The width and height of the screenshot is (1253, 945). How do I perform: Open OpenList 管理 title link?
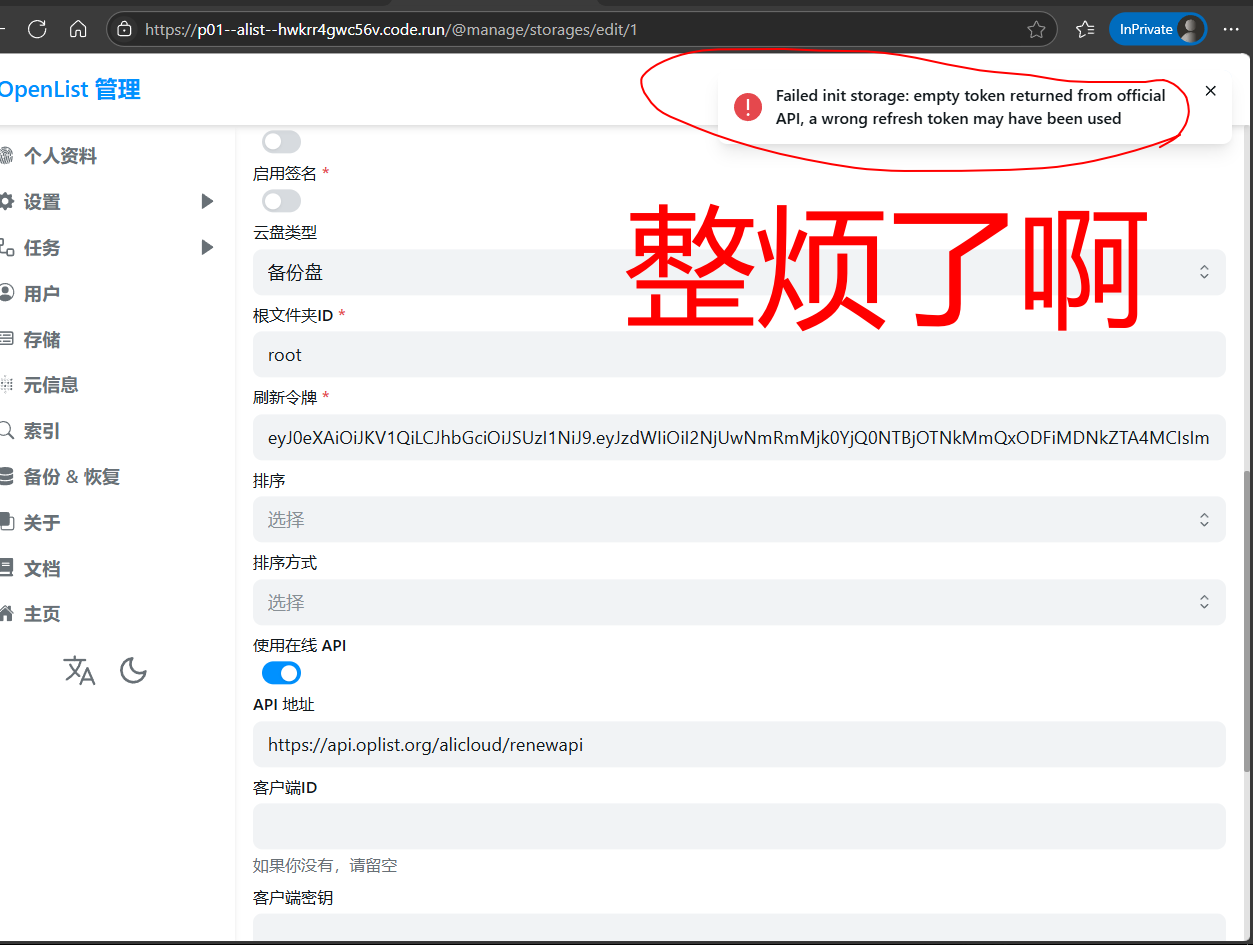coord(70,89)
